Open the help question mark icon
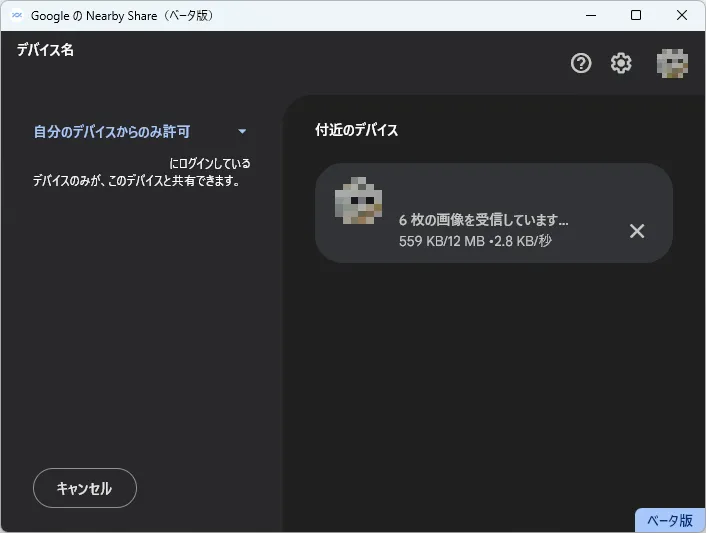706x533 pixels. 581,64
